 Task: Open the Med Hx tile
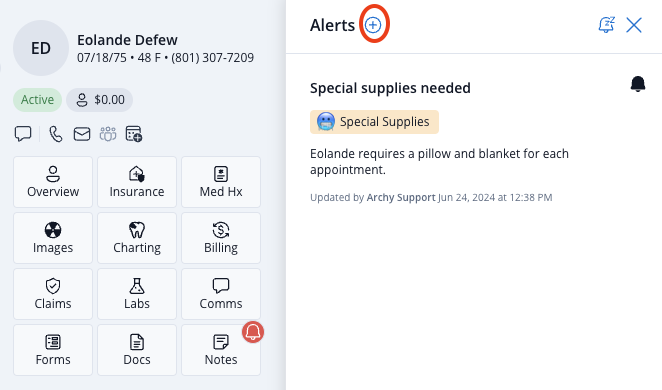(221, 182)
